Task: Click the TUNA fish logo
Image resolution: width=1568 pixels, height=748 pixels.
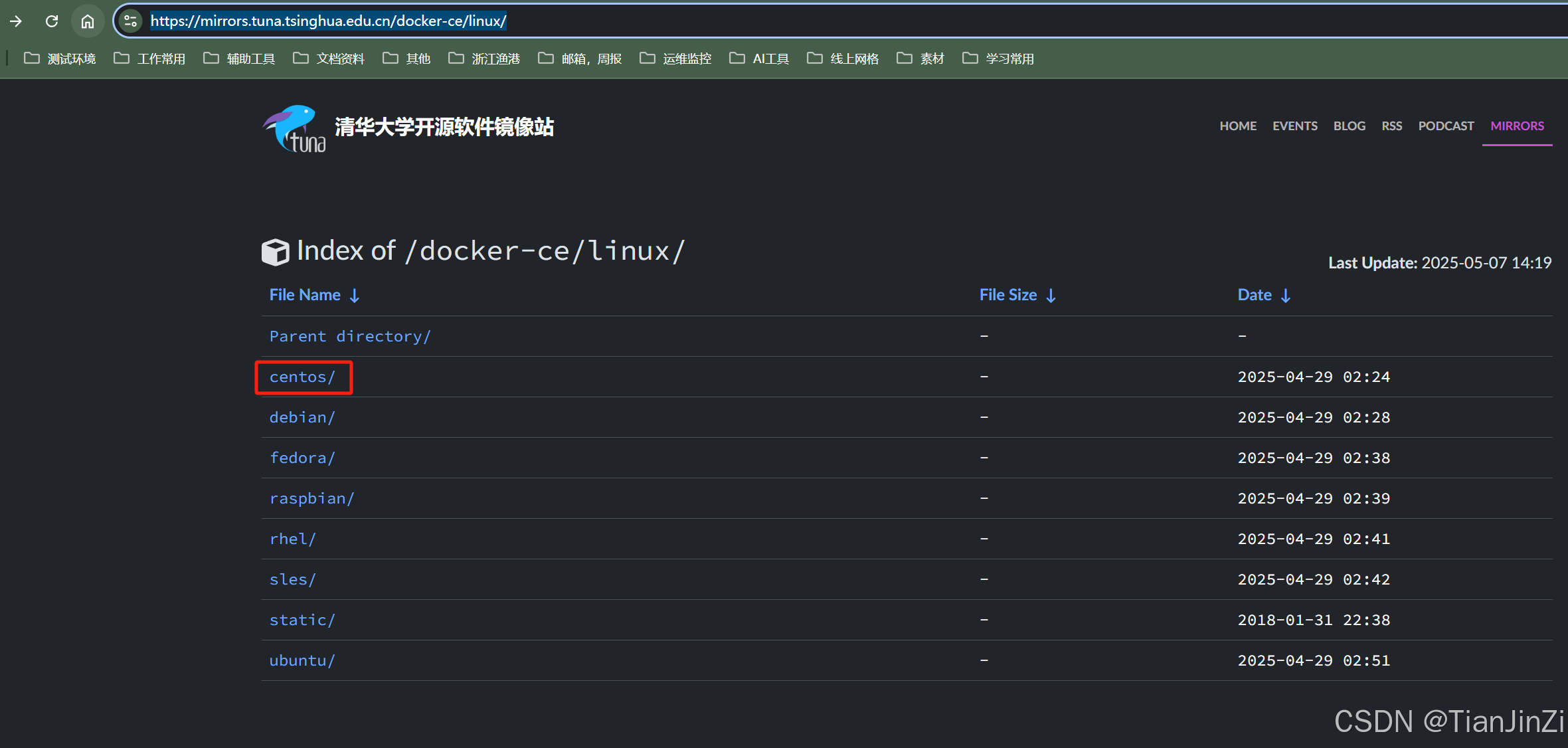Action: 294,128
